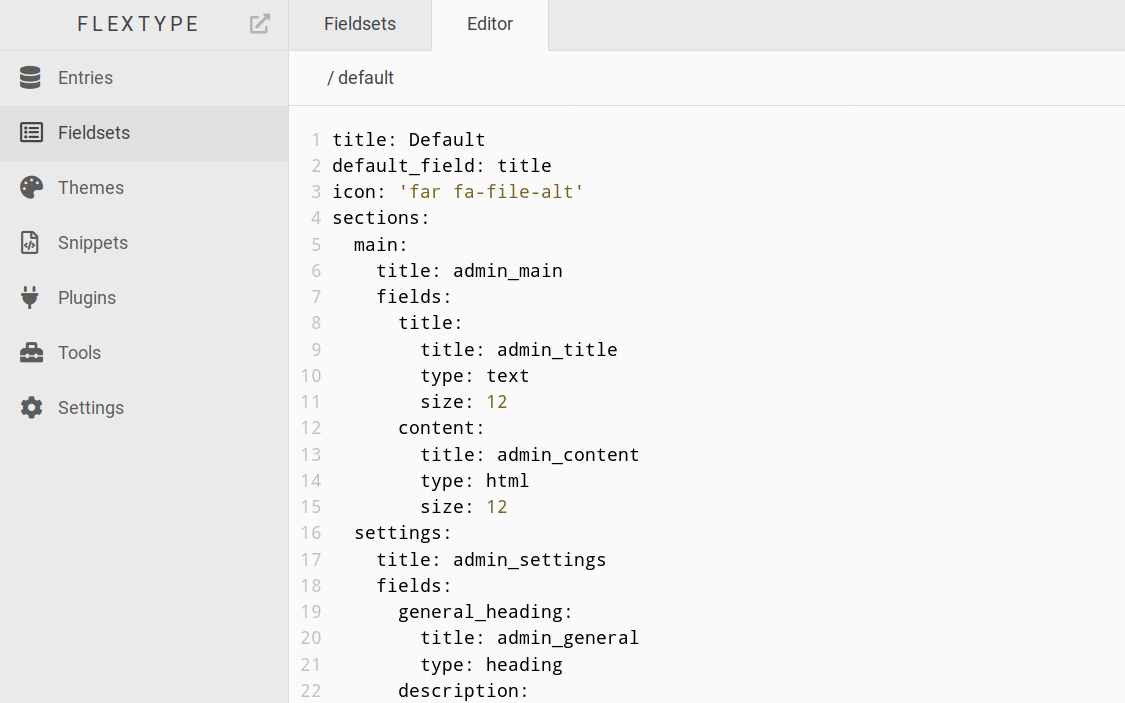Click 'title: admin_general' line

529,638
